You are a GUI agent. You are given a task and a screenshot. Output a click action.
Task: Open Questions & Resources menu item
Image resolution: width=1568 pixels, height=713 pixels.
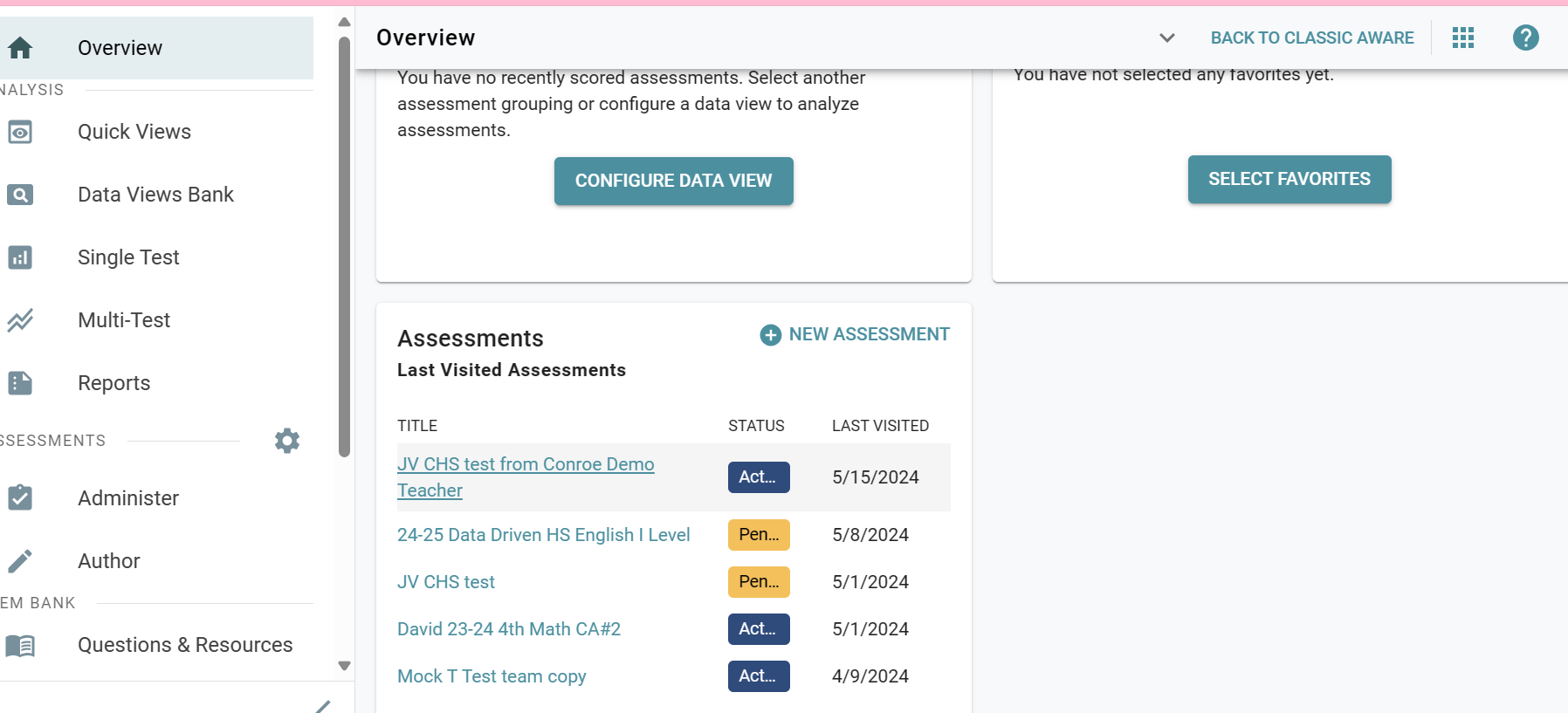coord(185,645)
